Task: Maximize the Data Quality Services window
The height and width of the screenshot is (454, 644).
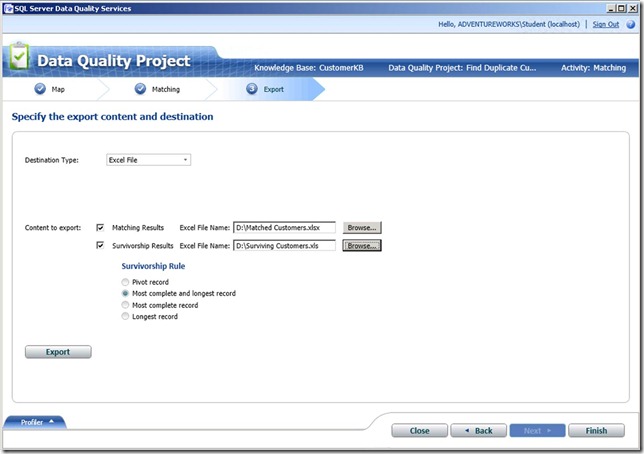Action: [622, 8]
